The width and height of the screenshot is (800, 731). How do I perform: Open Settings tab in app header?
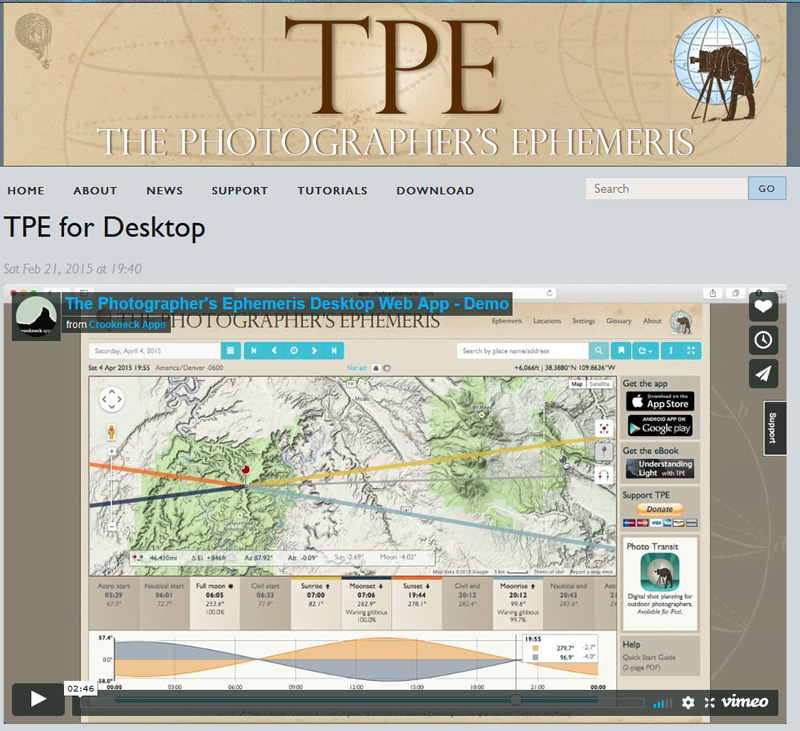click(583, 321)
